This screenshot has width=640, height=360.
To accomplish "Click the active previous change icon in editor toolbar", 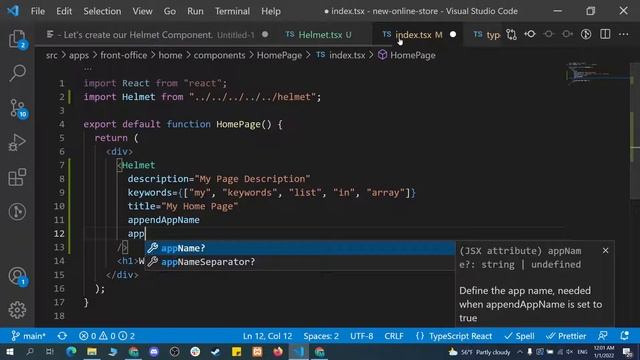I will click(530, 35).
